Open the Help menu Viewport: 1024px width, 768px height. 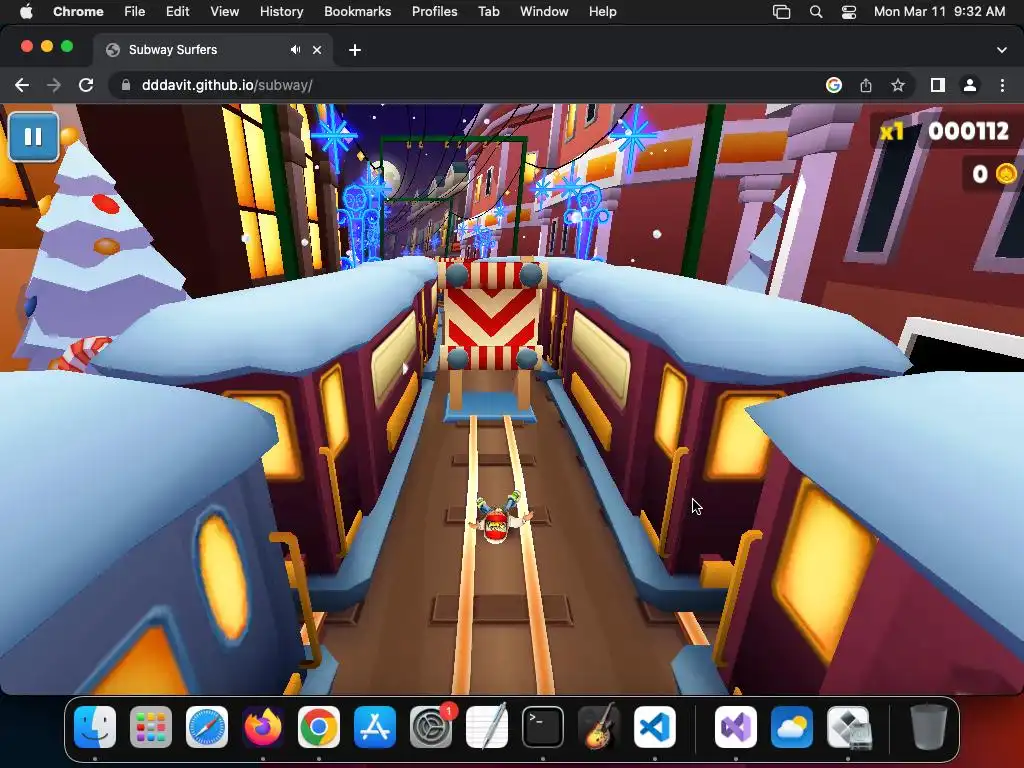602,11
